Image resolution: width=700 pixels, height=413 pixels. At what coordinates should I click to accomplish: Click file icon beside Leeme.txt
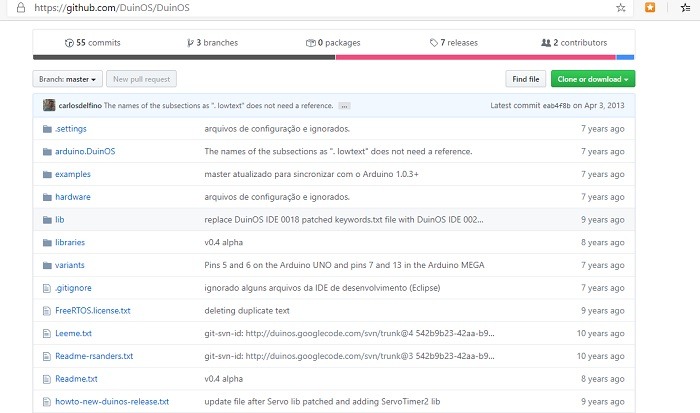click(47, 334)
